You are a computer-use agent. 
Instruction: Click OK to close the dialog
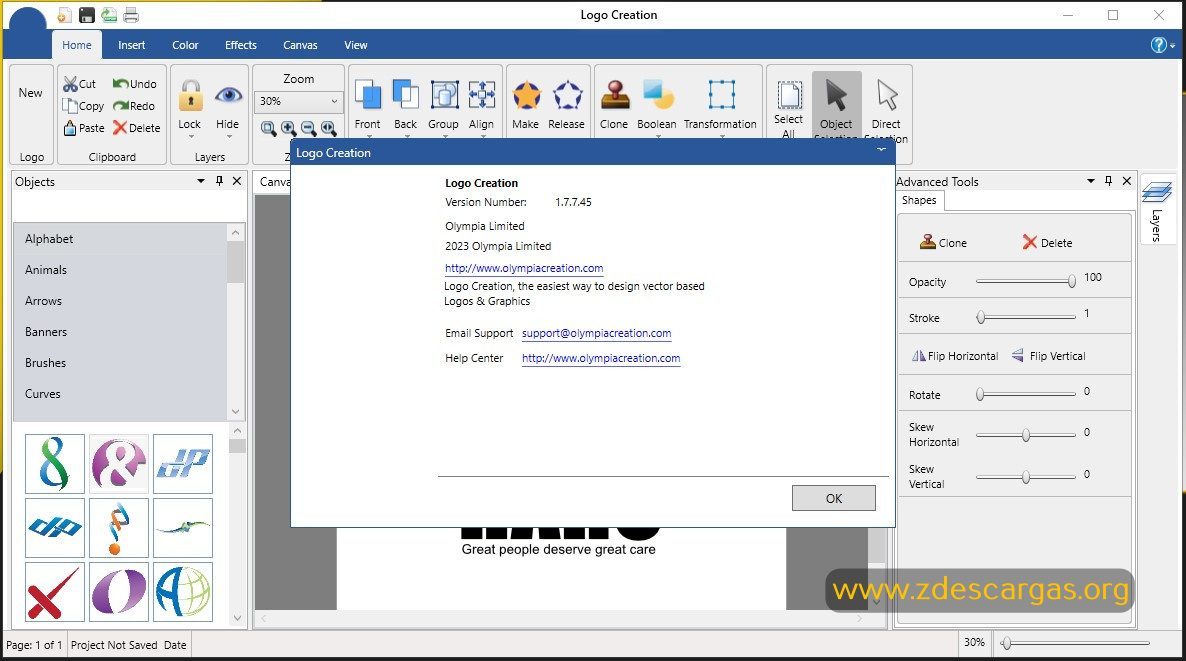[834, 498]
